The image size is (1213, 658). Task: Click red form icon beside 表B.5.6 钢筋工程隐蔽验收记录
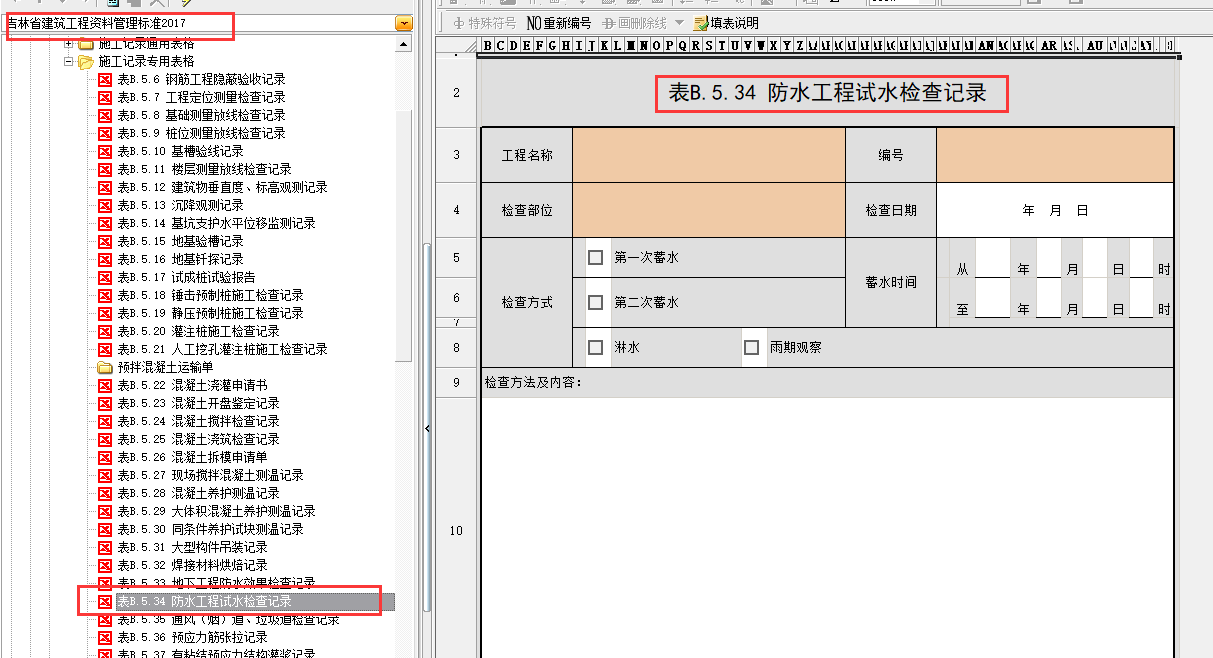105,79
